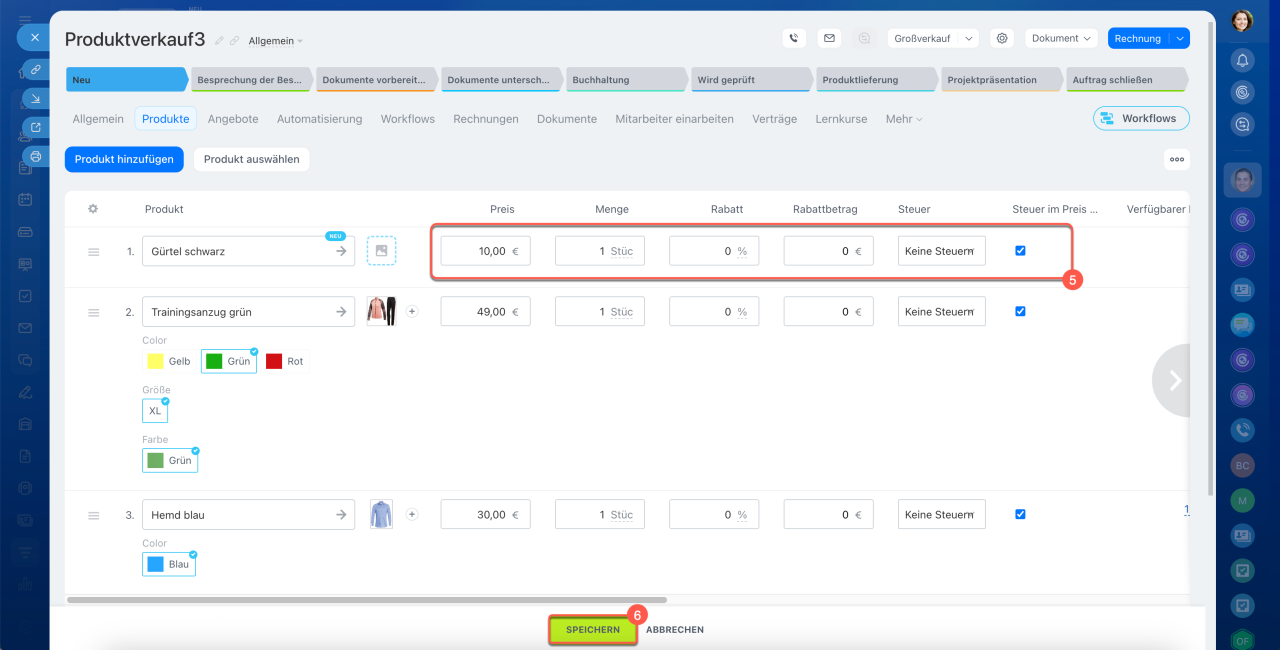
Task: Select the Rot color swatch
Action: [285, 361]
